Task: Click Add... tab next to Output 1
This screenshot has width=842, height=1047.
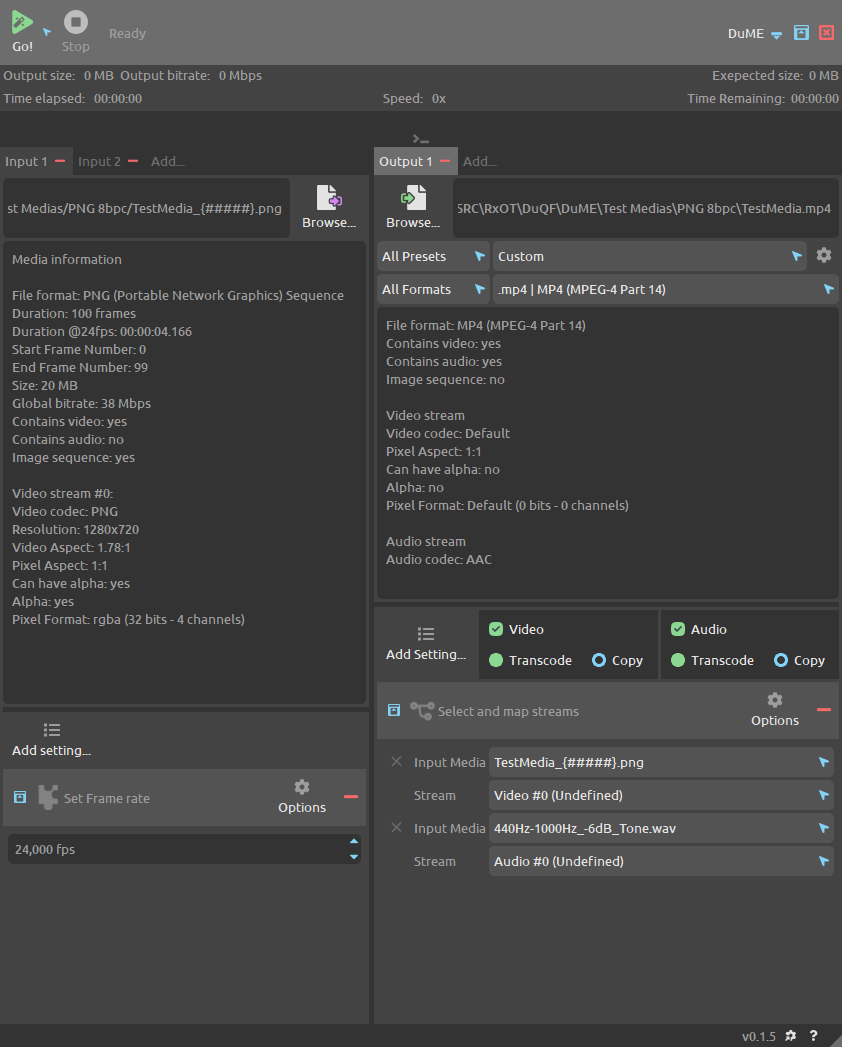Action: [480, 161]
